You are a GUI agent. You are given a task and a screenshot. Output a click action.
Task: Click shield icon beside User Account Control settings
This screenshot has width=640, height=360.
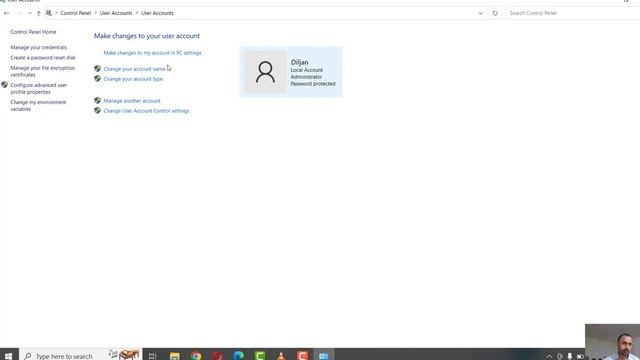tap(97, 111)
